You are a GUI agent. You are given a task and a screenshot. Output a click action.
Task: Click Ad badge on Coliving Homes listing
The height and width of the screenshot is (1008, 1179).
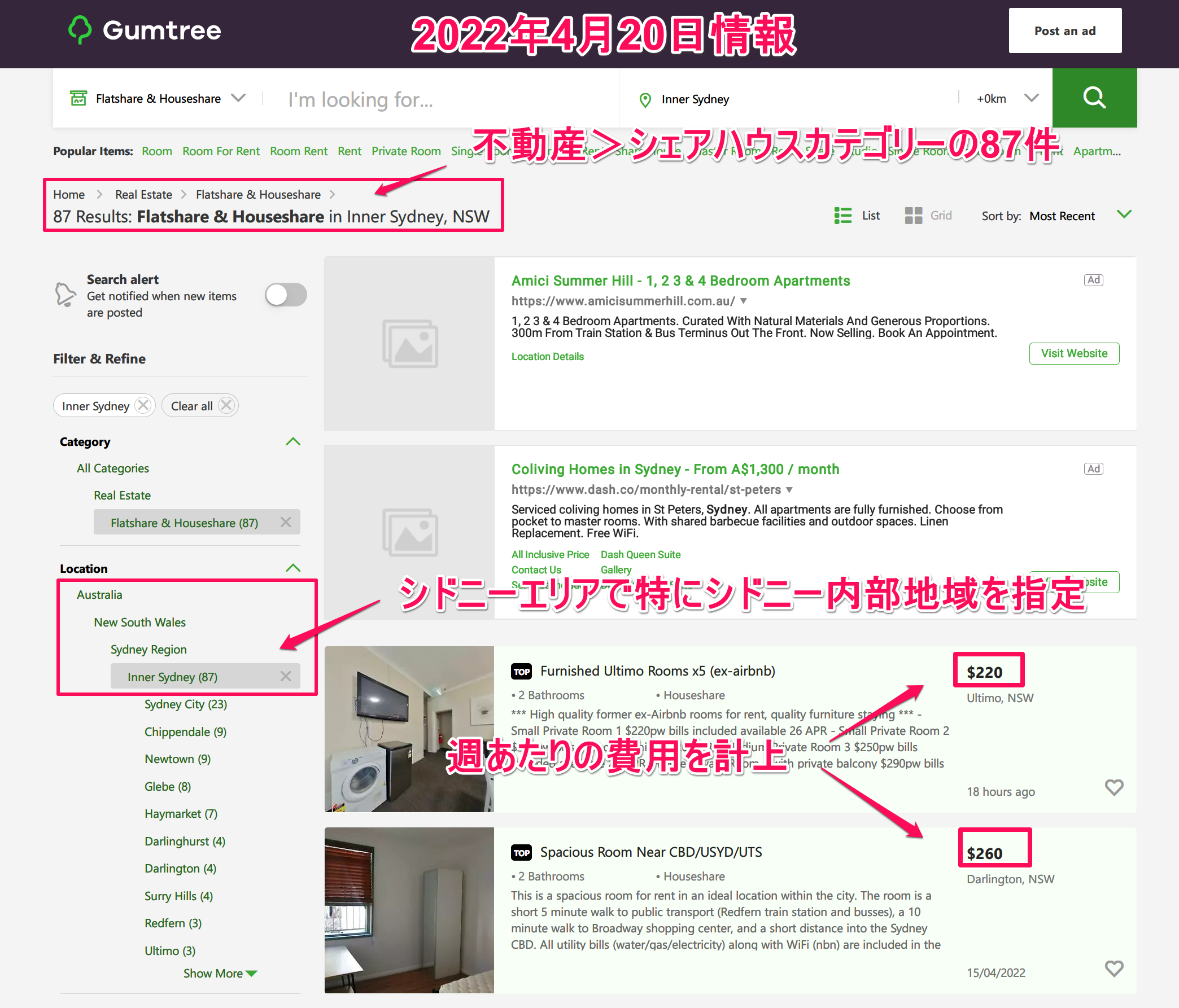(1093, 469)
